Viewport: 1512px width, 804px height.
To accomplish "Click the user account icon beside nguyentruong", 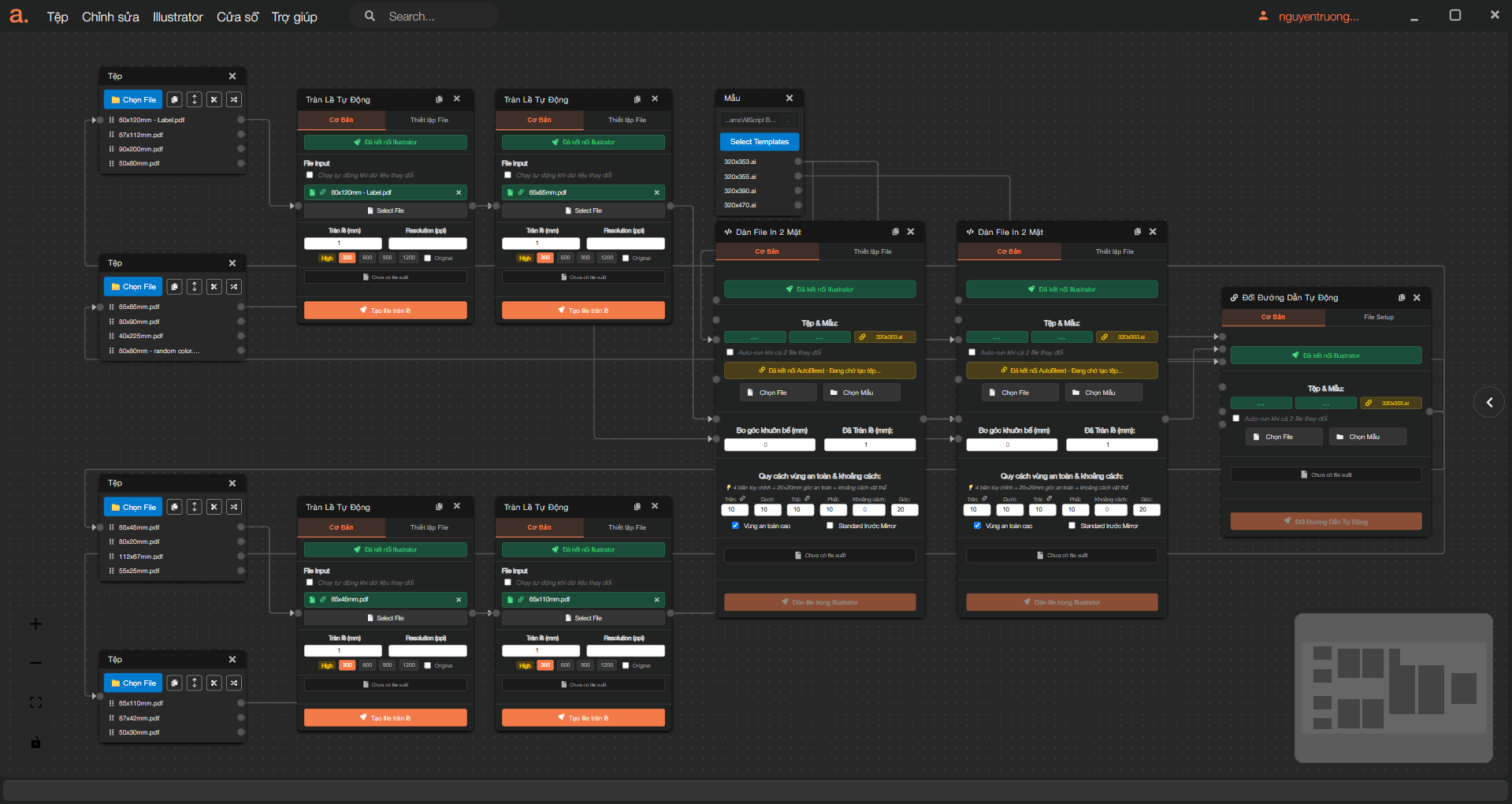I will pyautogui.click(x=1263, y=16).
